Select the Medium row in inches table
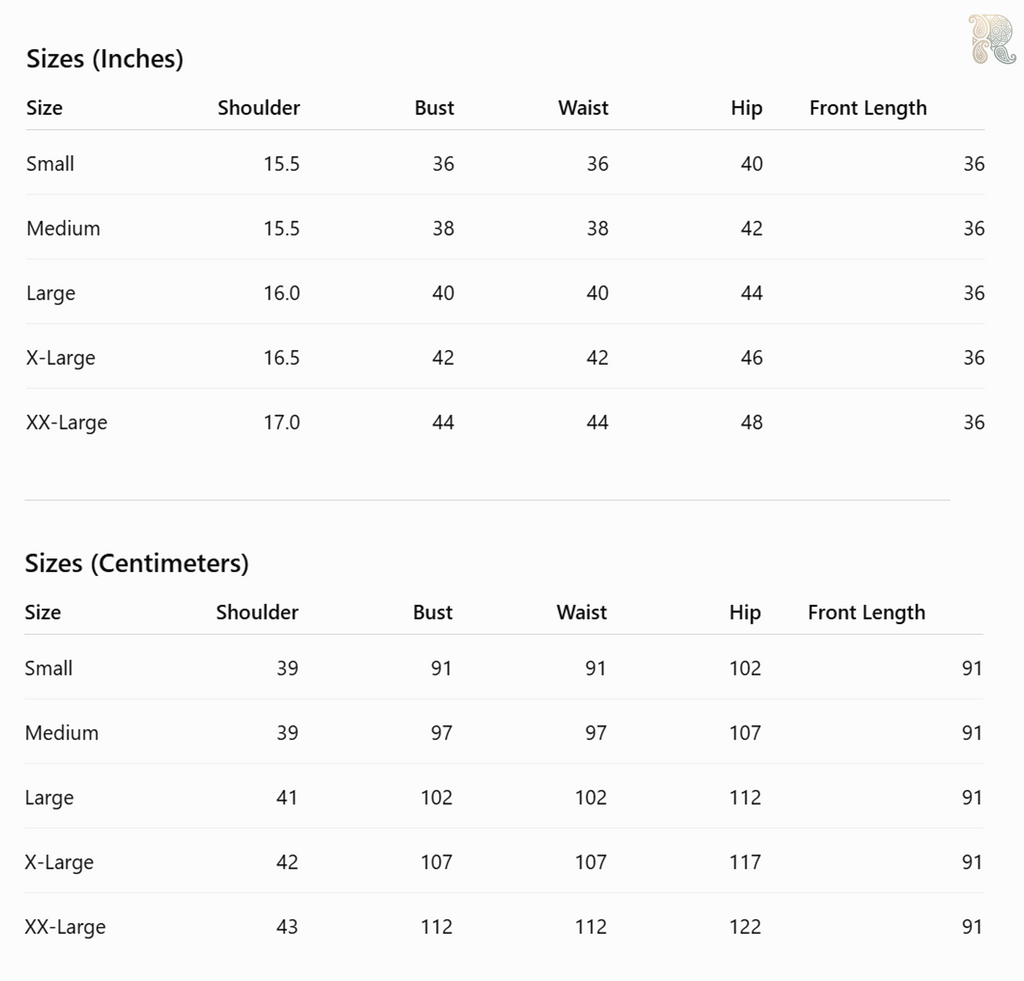This screenshot has width=1024, height=981. 505,228
